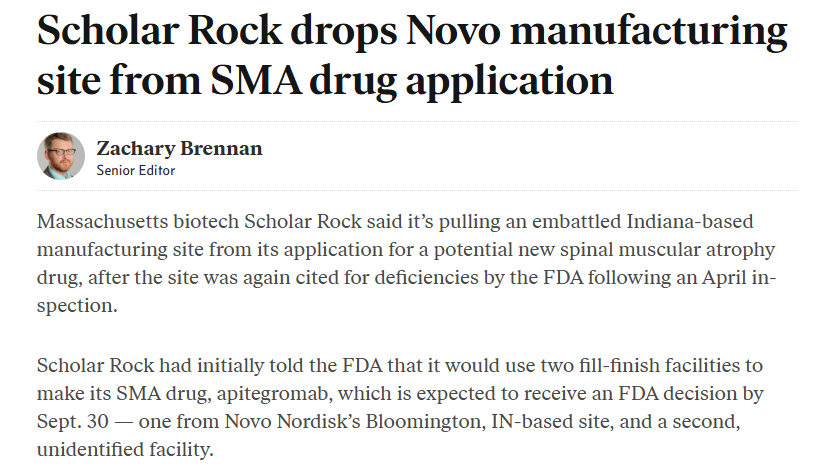Click "SMA" in the headline's second line
822x470 pixels.
[x=256, y=80]
